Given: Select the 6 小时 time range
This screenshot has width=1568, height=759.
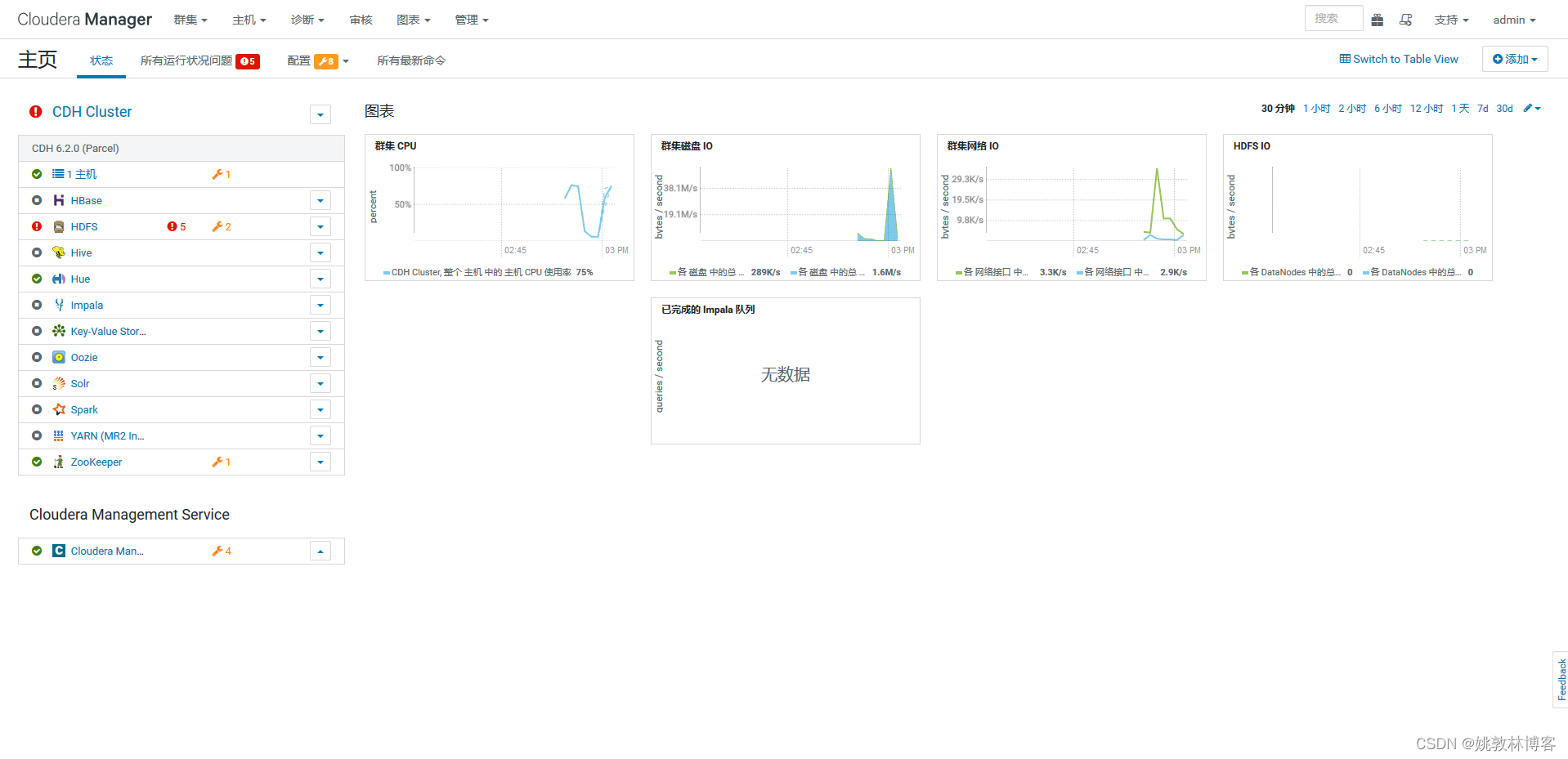Looking at the screenshot, I should tap(1387, 108).
